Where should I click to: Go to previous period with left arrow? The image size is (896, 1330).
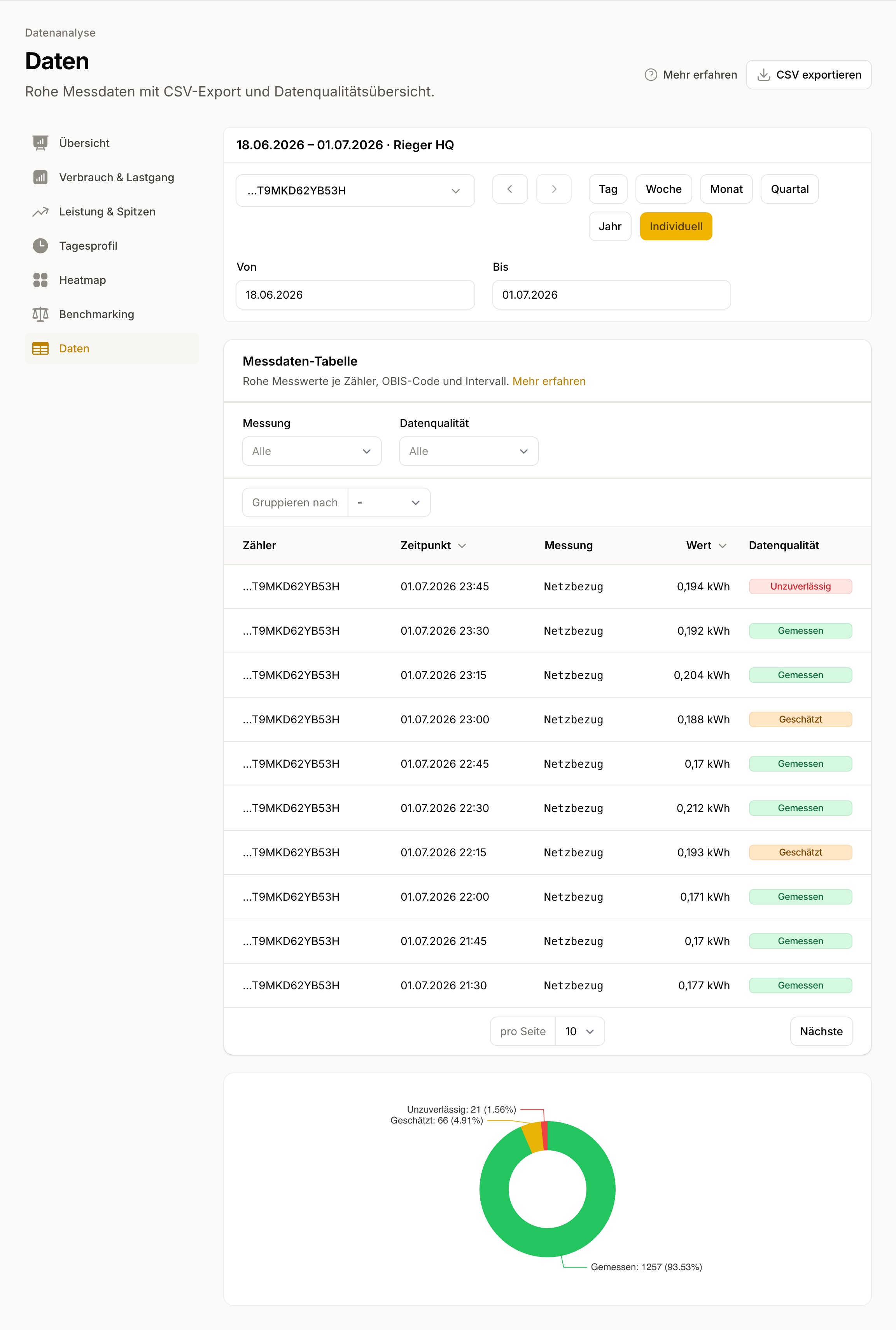pyautogui.click(x=510, y=189)
